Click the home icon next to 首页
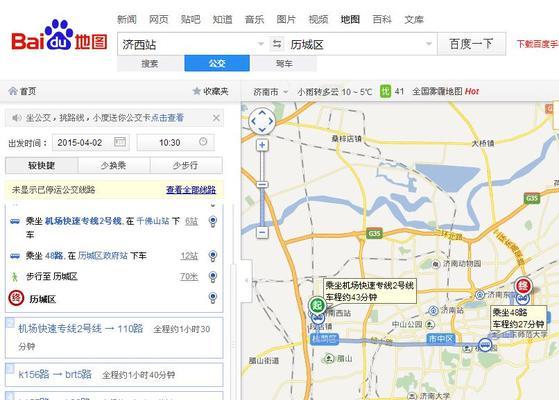 [x=13, y=91]
